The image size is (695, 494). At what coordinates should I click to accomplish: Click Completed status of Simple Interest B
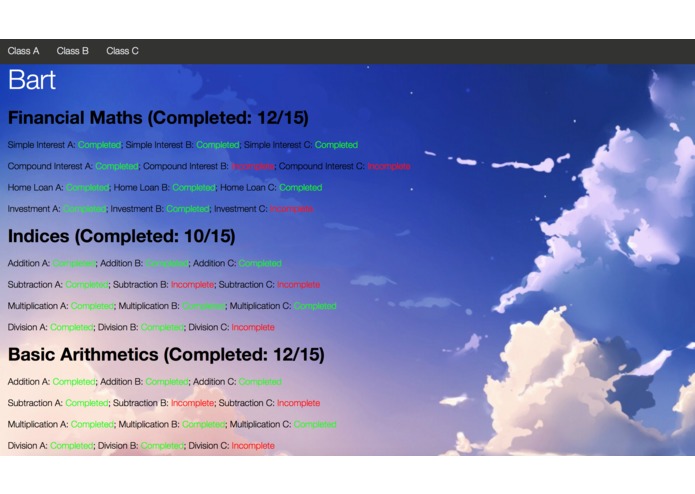(218, 145)
